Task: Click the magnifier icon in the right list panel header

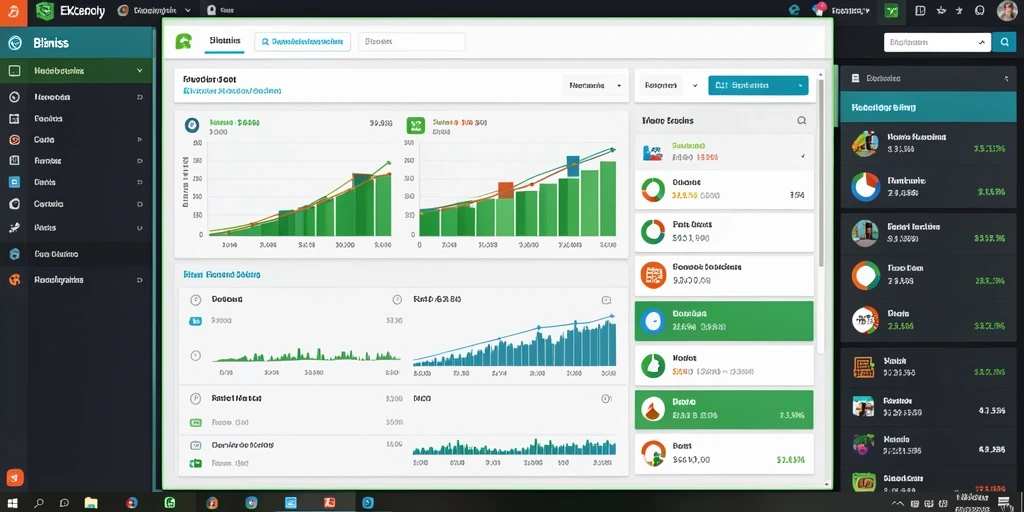Action: [801, 121]
